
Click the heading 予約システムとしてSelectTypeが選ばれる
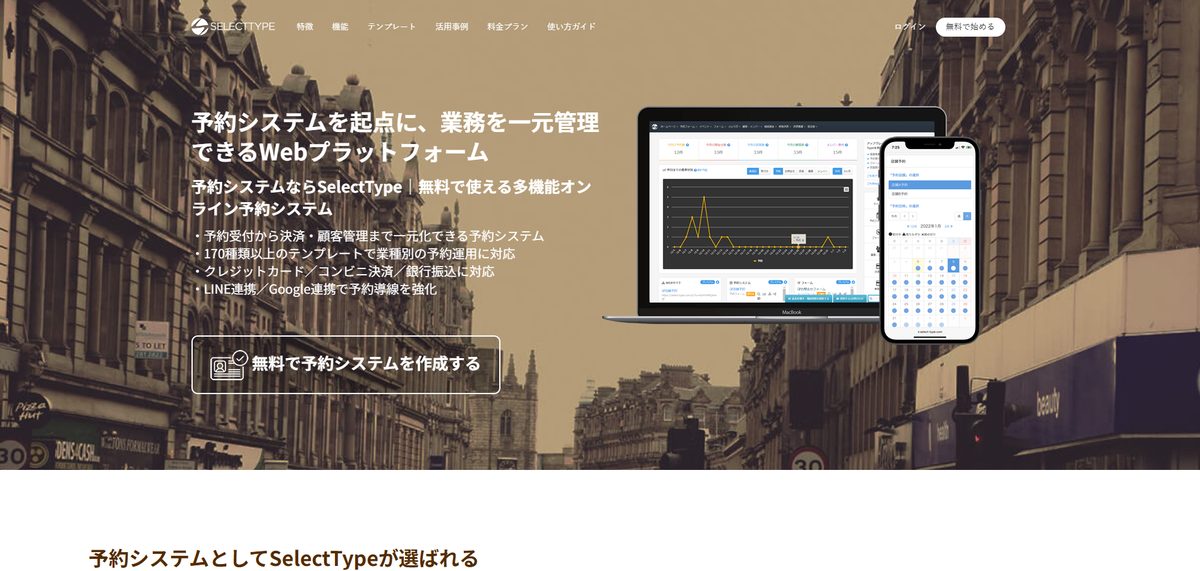click(x=284, y=558)
